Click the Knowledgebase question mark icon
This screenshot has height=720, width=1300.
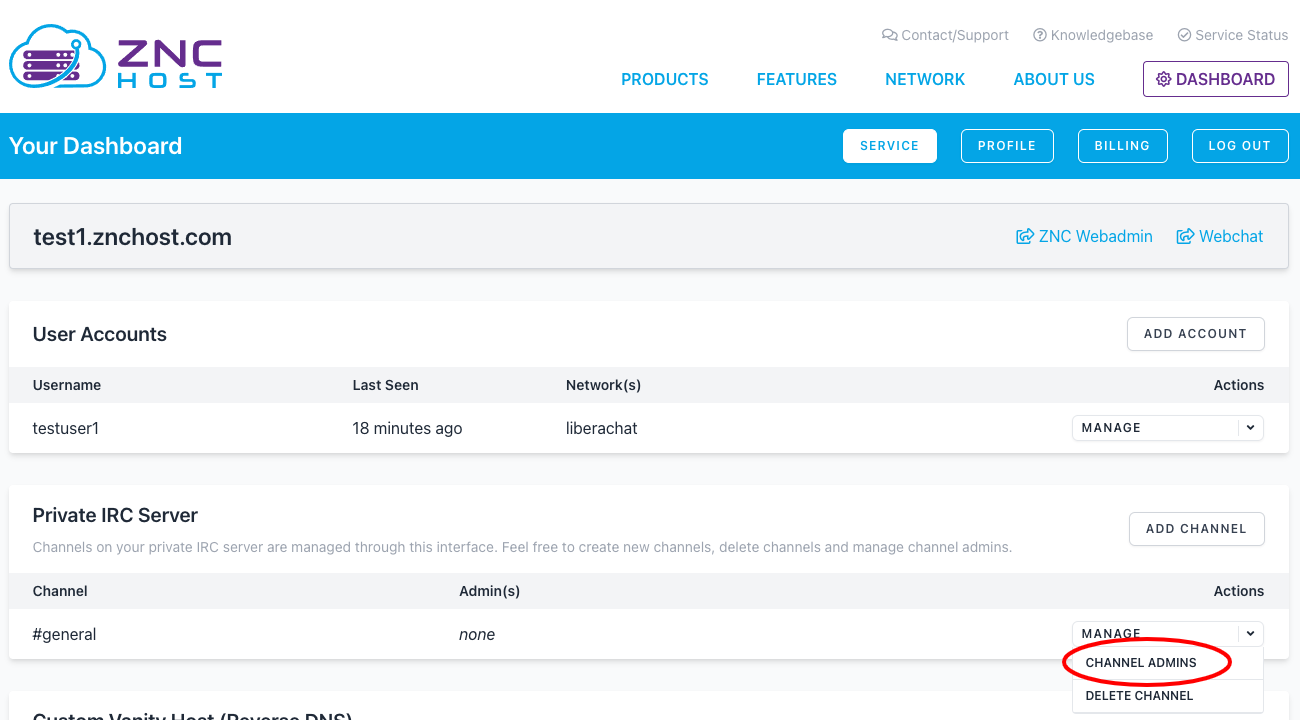[1040, 35]
